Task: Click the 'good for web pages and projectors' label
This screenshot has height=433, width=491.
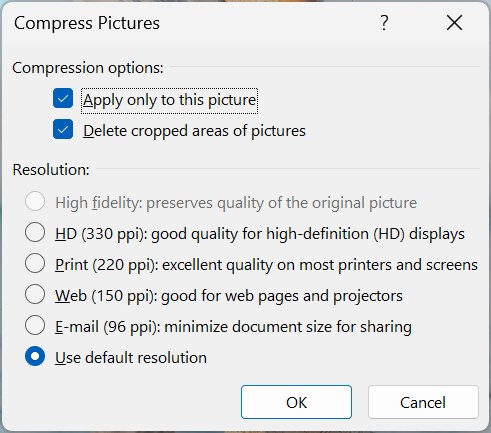Action: (282, 296)
